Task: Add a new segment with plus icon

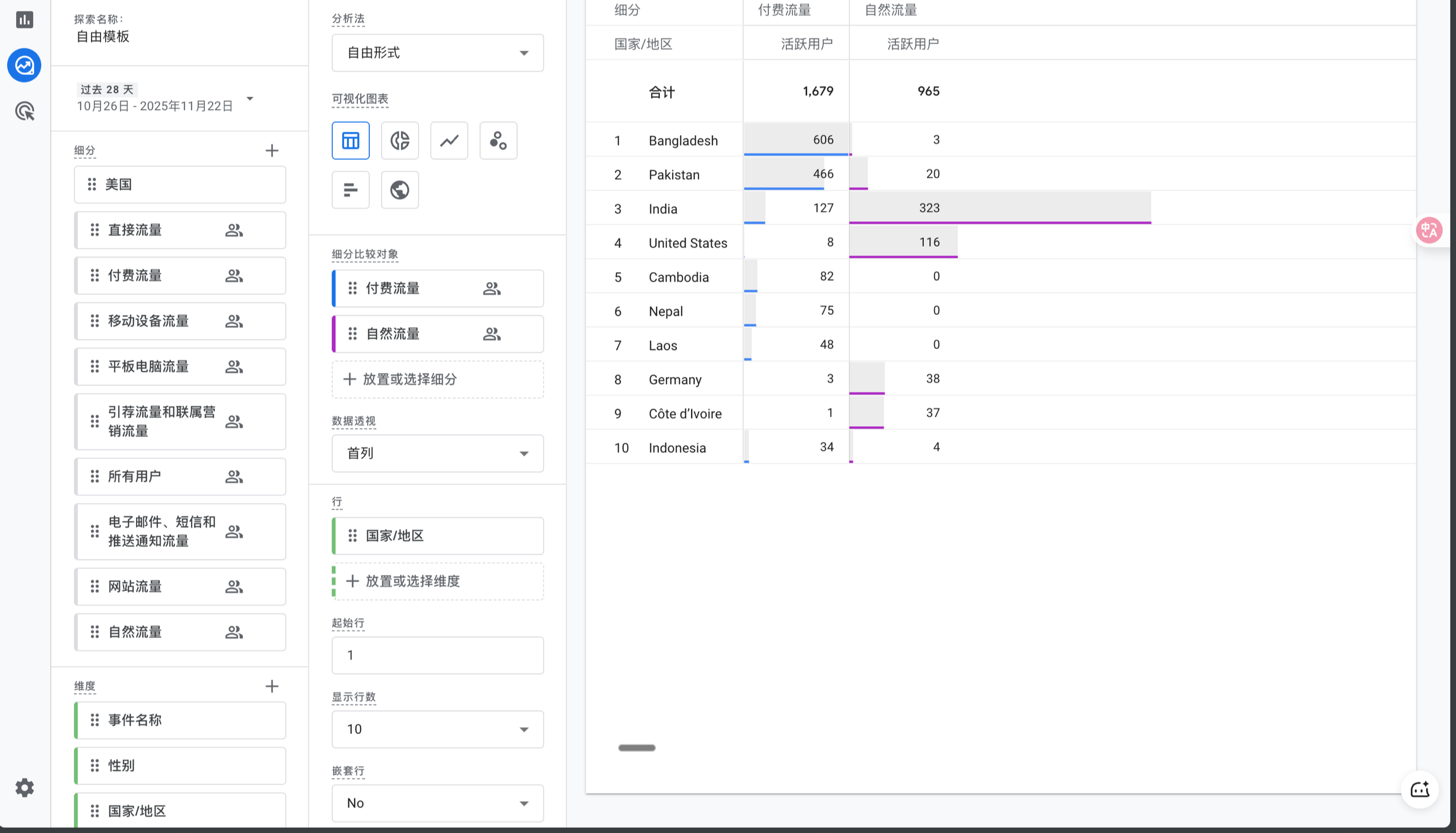Action: [272, 151]
